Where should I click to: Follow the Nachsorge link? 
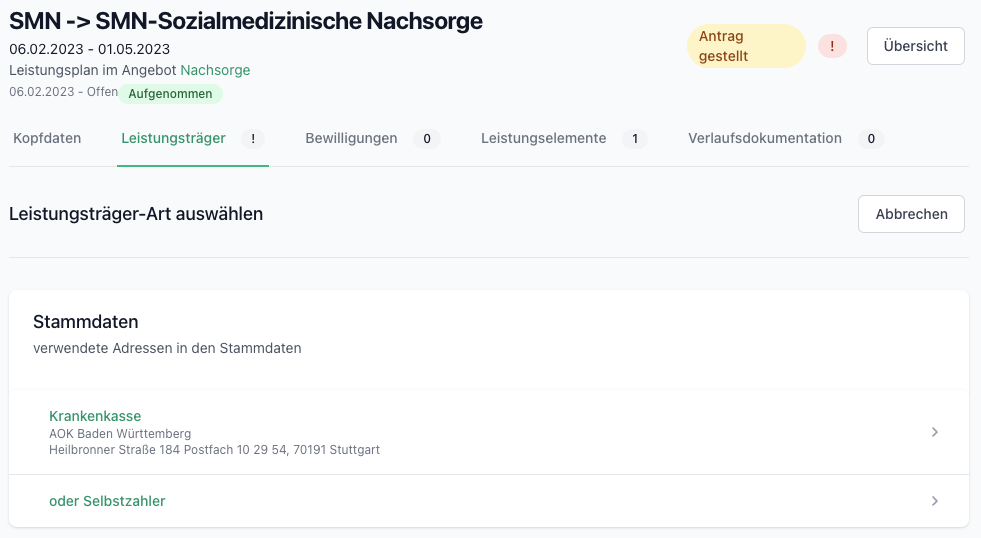215,70
